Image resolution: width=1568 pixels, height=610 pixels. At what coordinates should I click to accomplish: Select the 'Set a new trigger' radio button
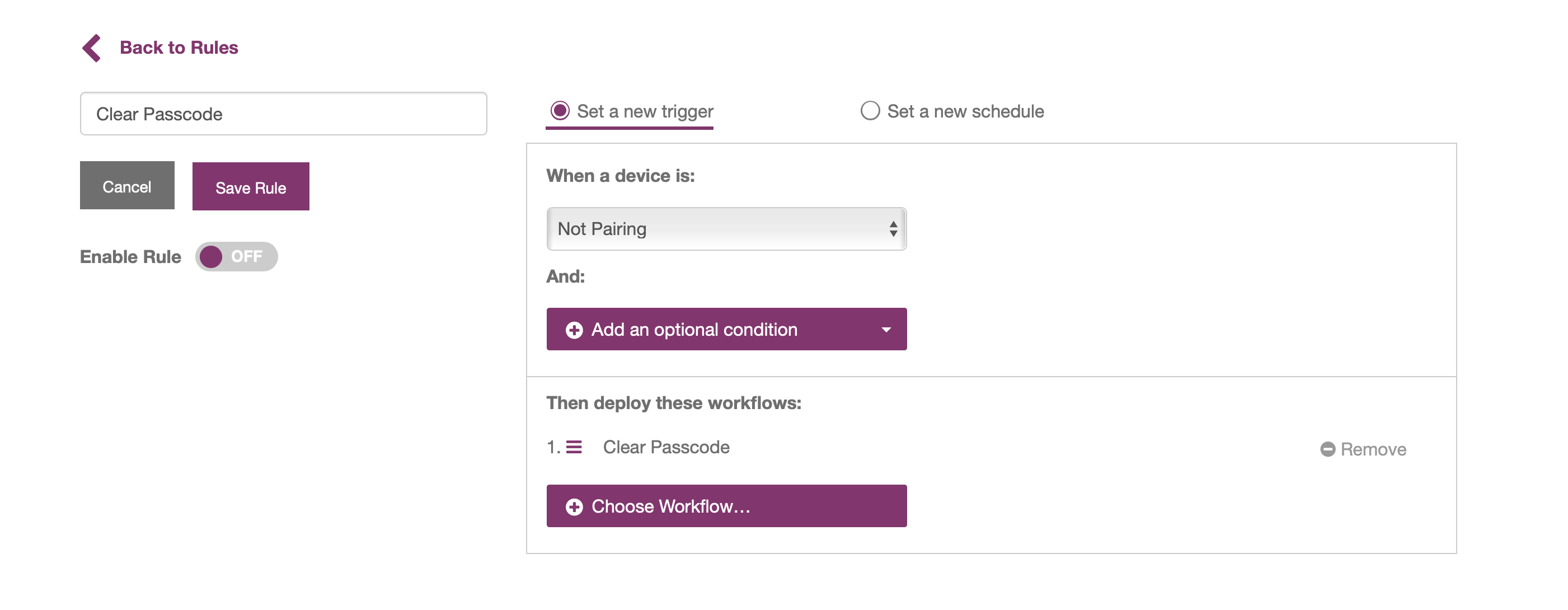tap(560, 111)
